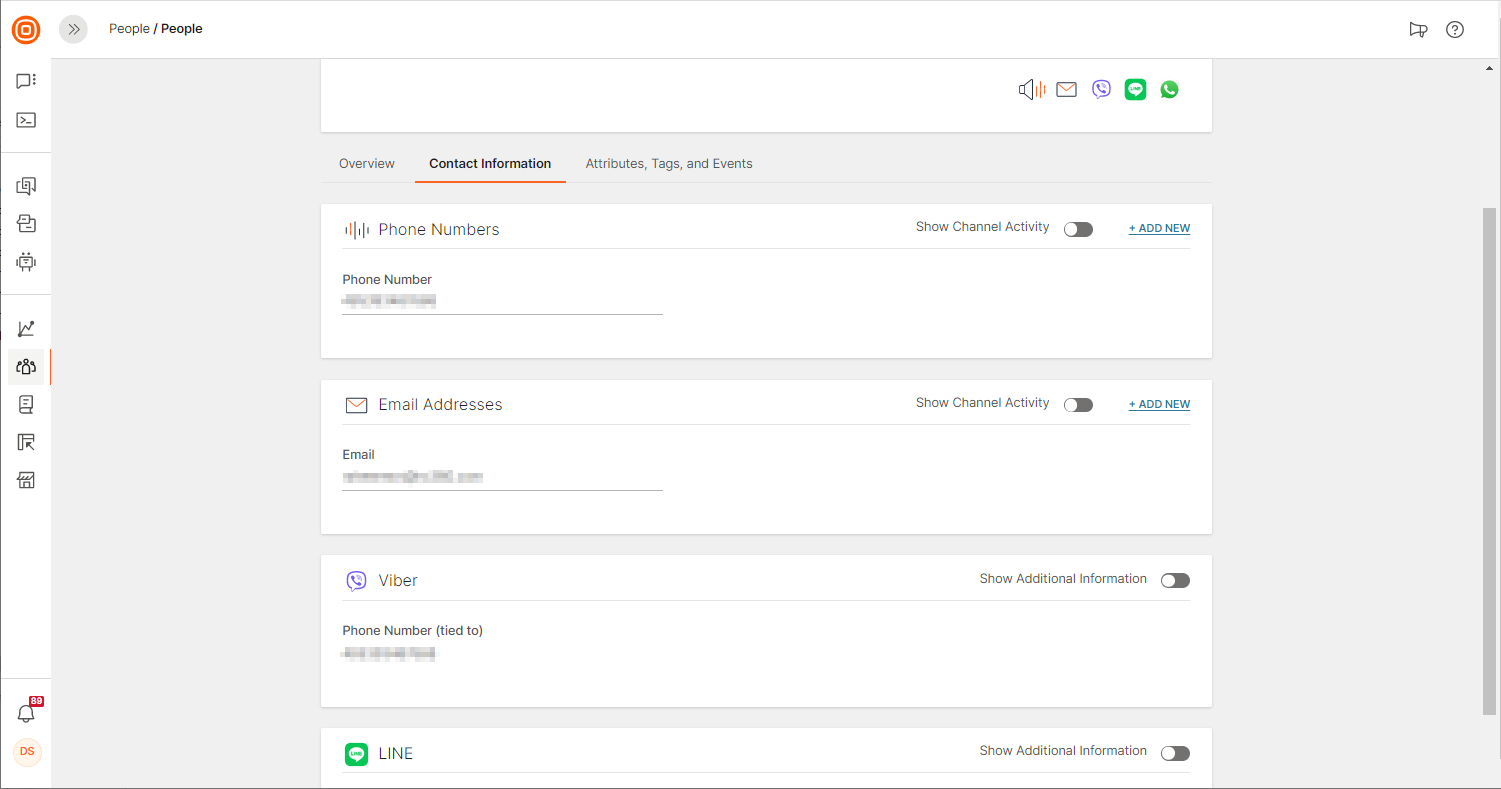
Task: Open Attributes, Tags, and Events tab
Action: pyautogui.click(x=669, y=164)
